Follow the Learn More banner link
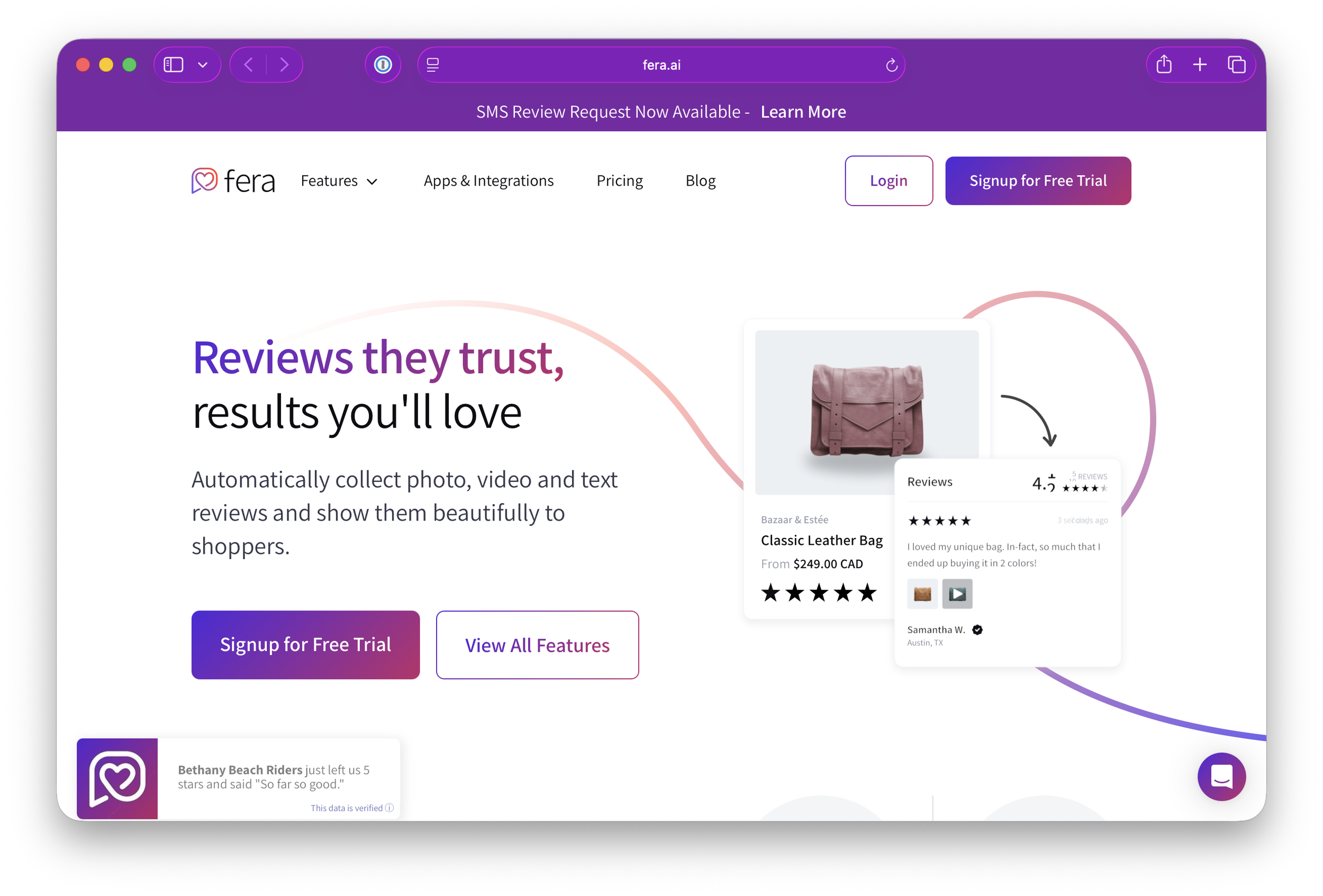1323x896 pixels. pos(803,112)
